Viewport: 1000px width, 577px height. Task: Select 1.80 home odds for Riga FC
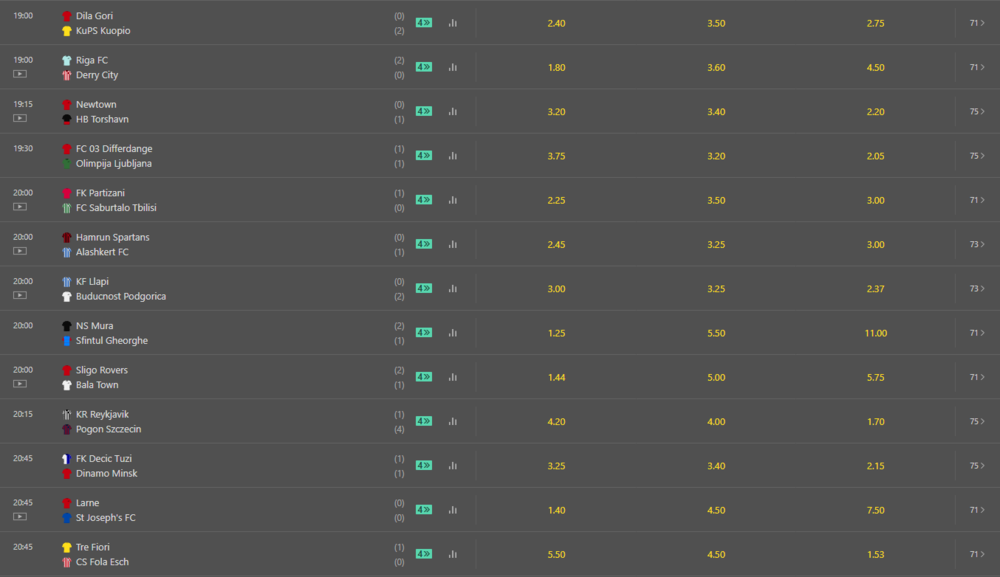tap(556, 67)
